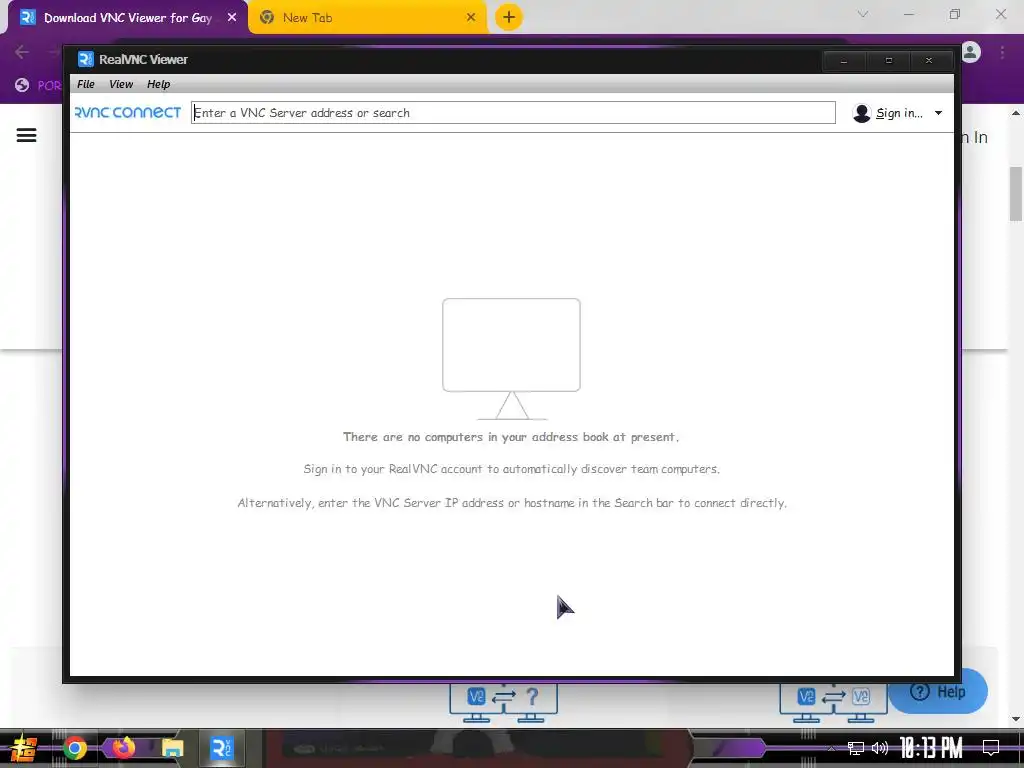
Task: Click the scrollbar up arrow in browser
Action: 1016,113
